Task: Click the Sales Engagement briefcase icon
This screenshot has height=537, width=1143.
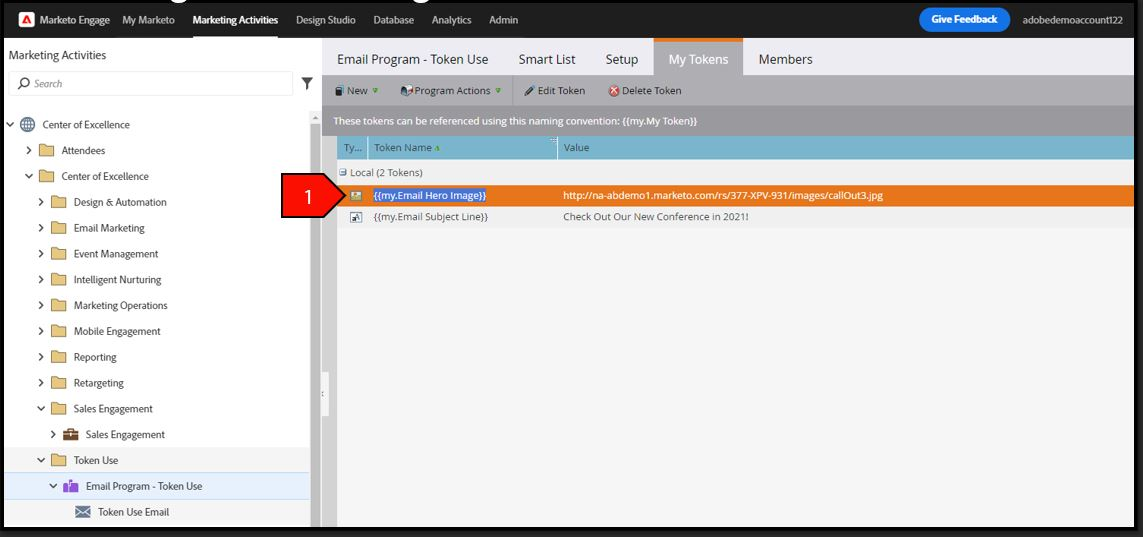Action: point(71,435)
